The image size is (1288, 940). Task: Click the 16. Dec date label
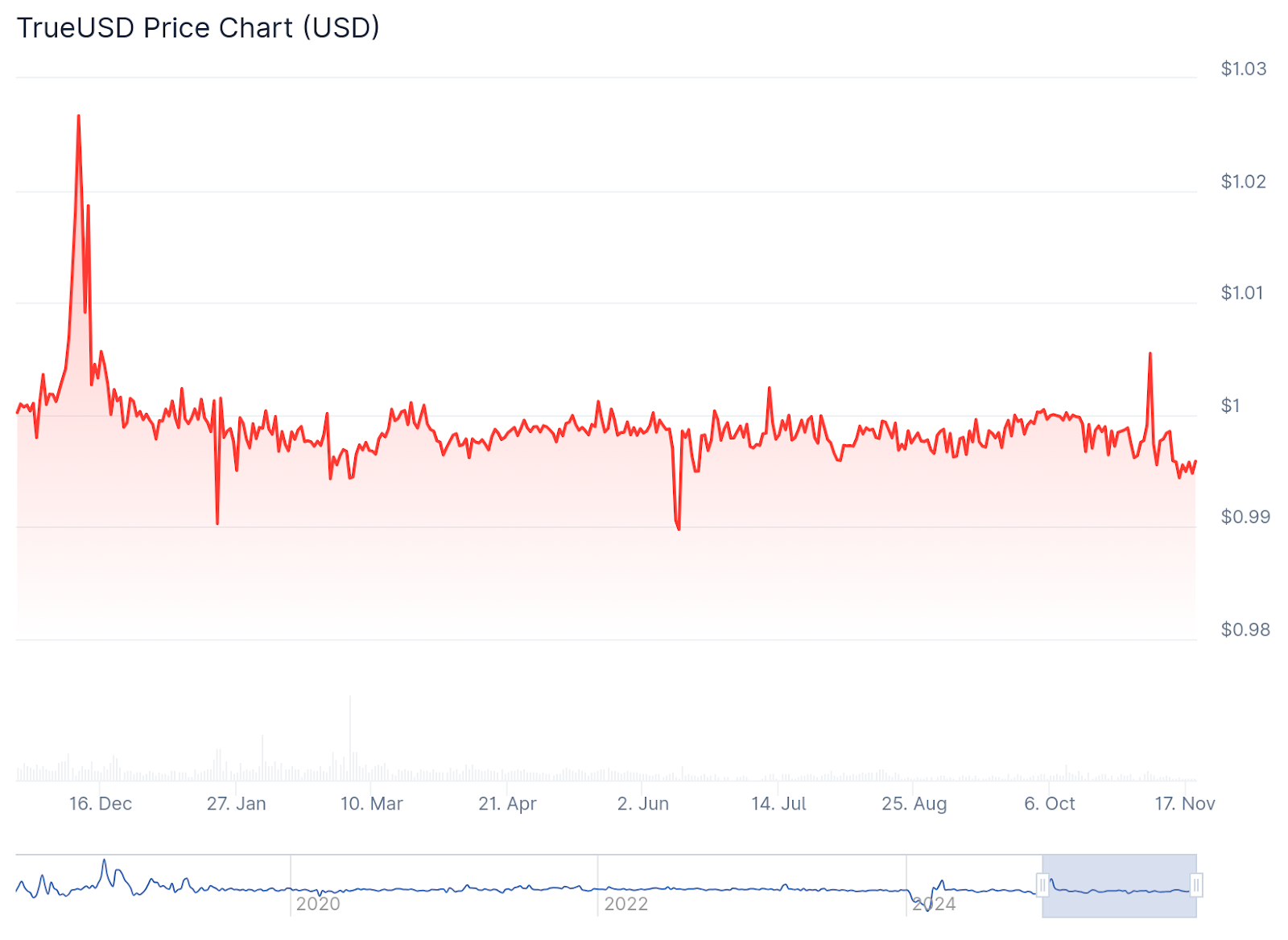101,803
